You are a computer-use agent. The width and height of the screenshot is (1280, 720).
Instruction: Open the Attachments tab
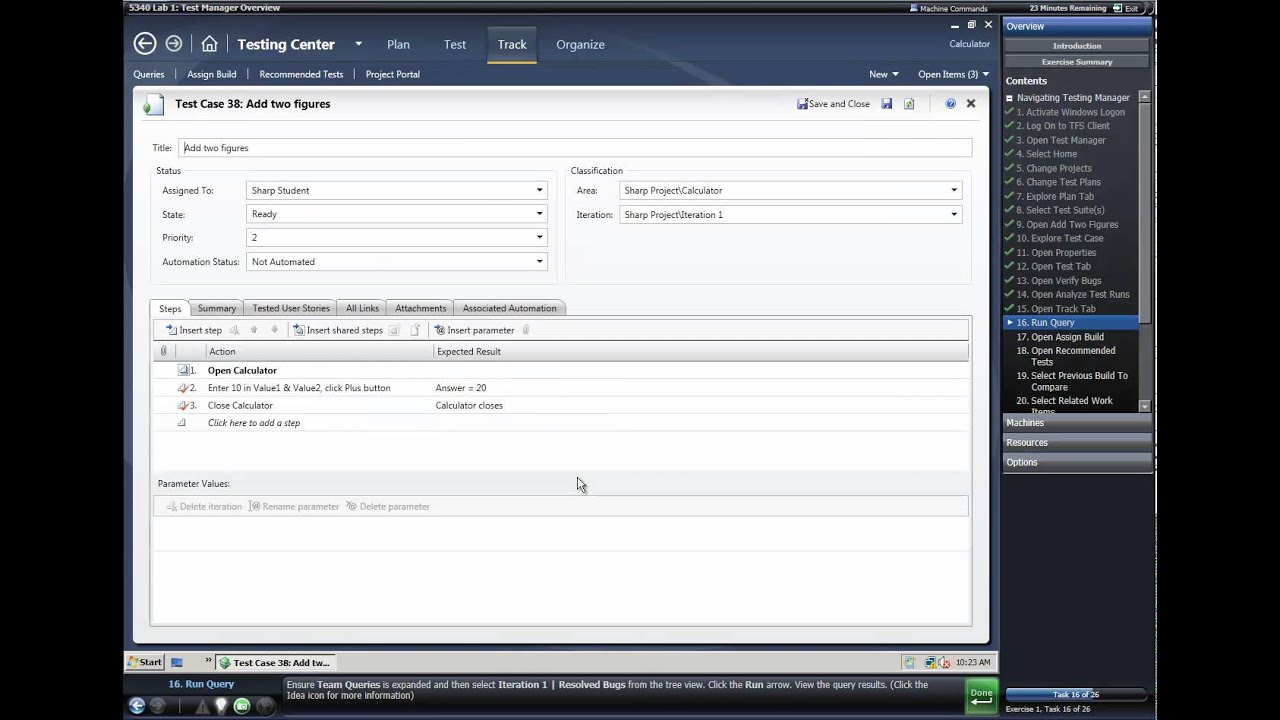click(x=420, y=308)
